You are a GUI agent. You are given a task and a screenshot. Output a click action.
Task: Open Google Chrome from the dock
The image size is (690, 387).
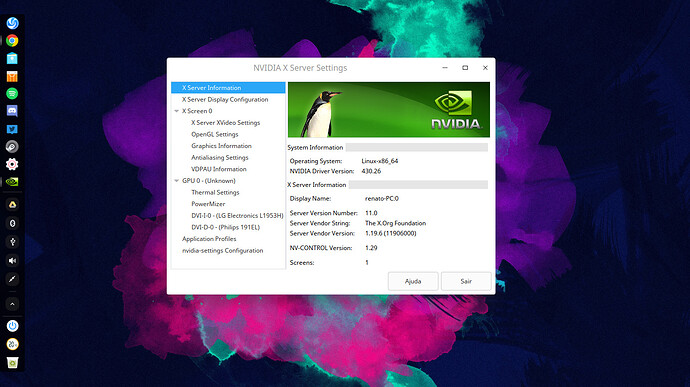(x=12, y=41)
